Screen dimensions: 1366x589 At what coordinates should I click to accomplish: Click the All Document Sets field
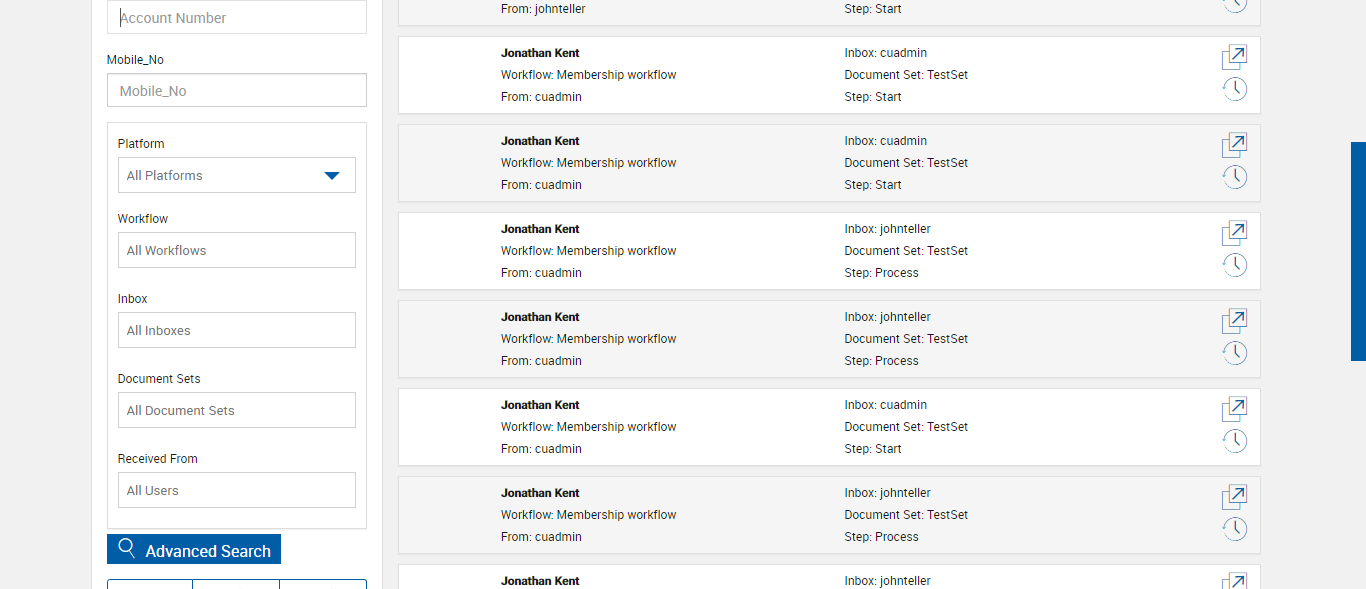tap(236, 410)
